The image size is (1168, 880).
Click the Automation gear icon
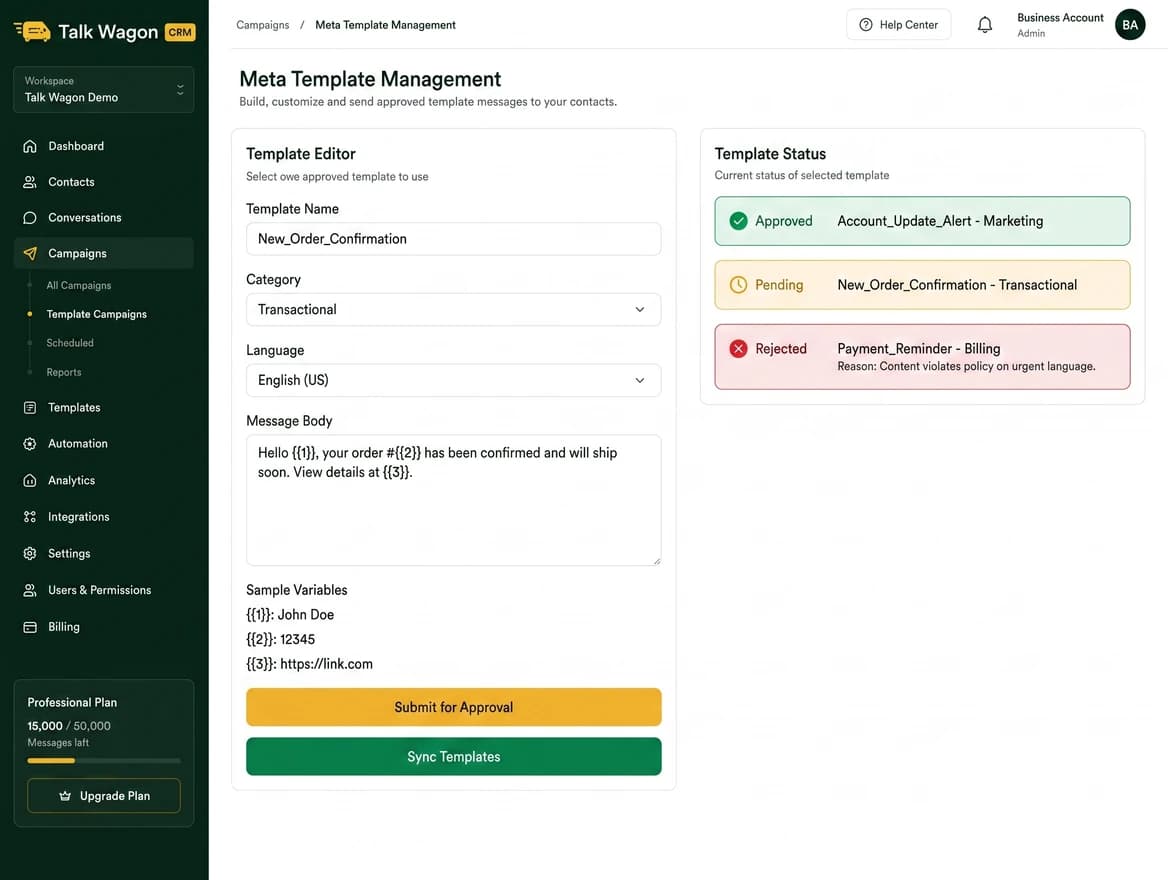30,443
